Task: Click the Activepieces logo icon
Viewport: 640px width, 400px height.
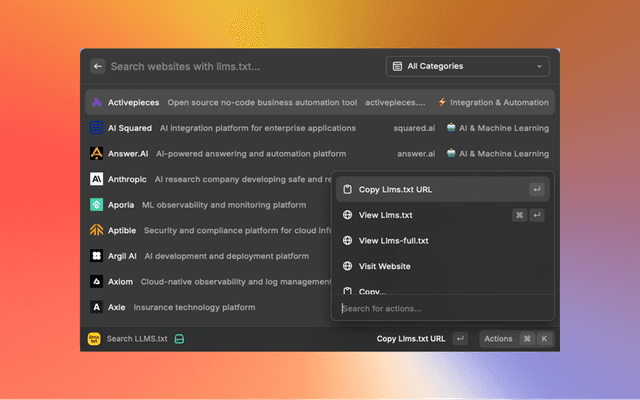Action: click(97, 102)
